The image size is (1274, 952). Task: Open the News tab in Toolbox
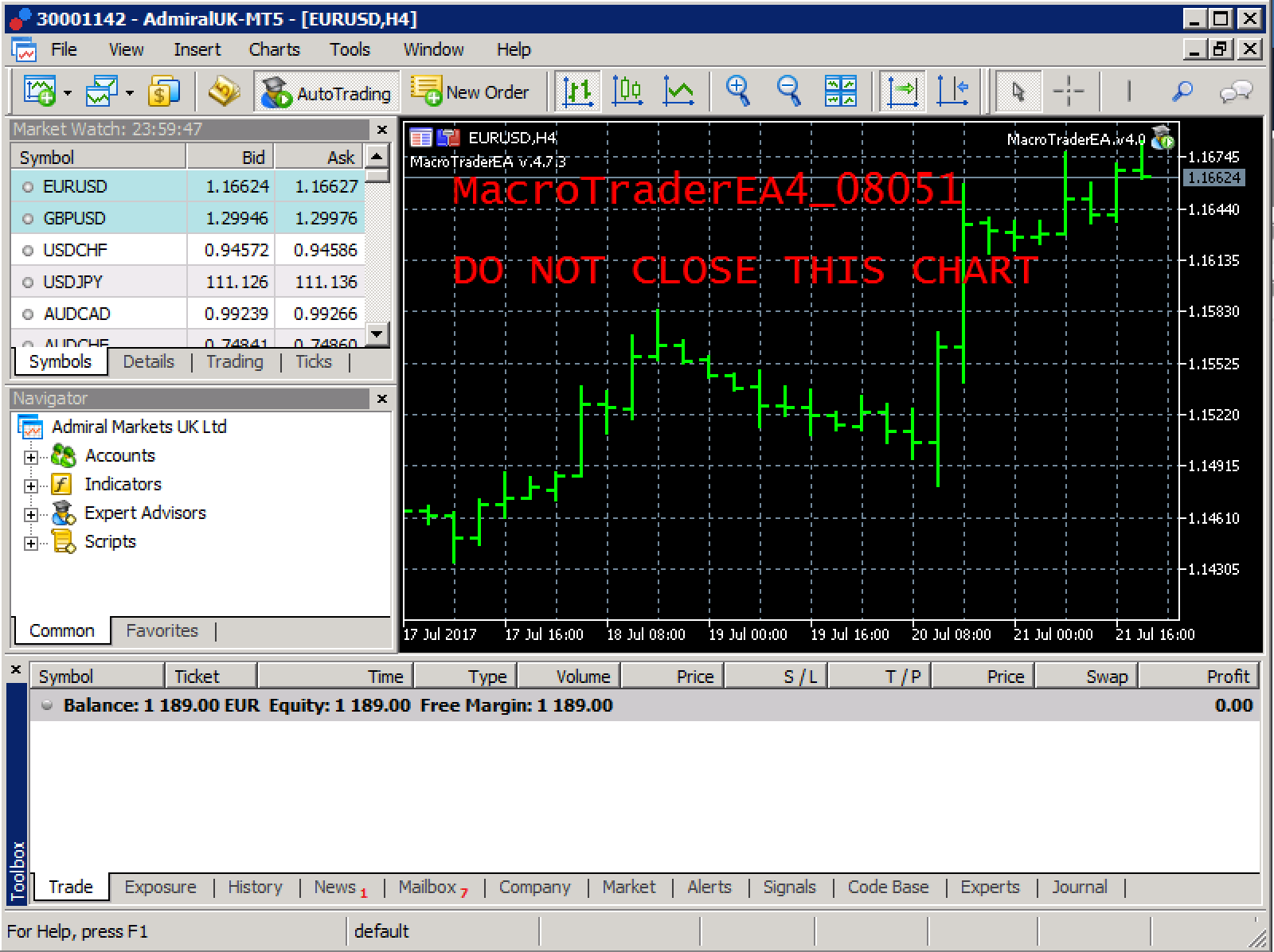pos(340,887)
